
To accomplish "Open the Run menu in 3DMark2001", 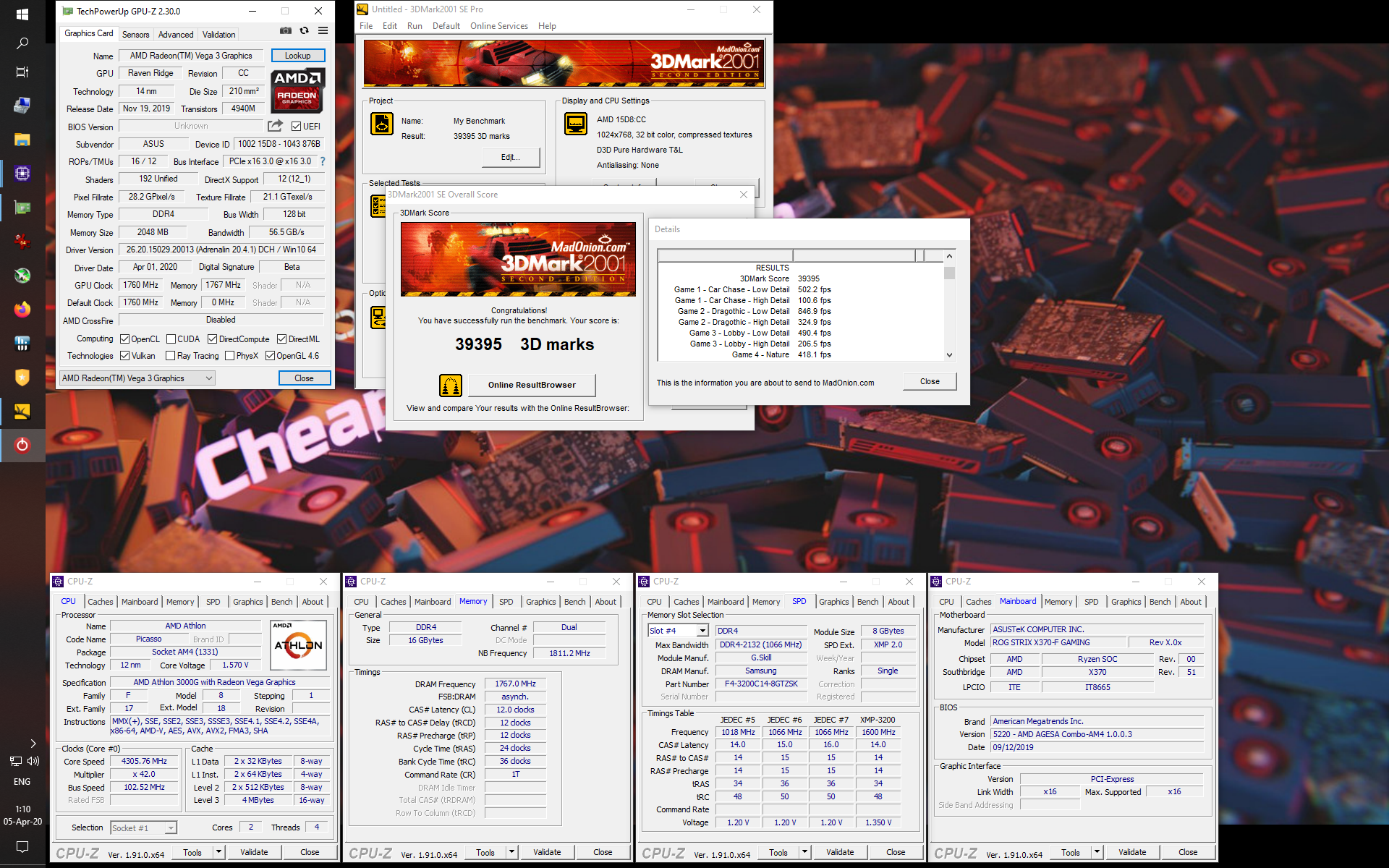I will tap(415, 26).
